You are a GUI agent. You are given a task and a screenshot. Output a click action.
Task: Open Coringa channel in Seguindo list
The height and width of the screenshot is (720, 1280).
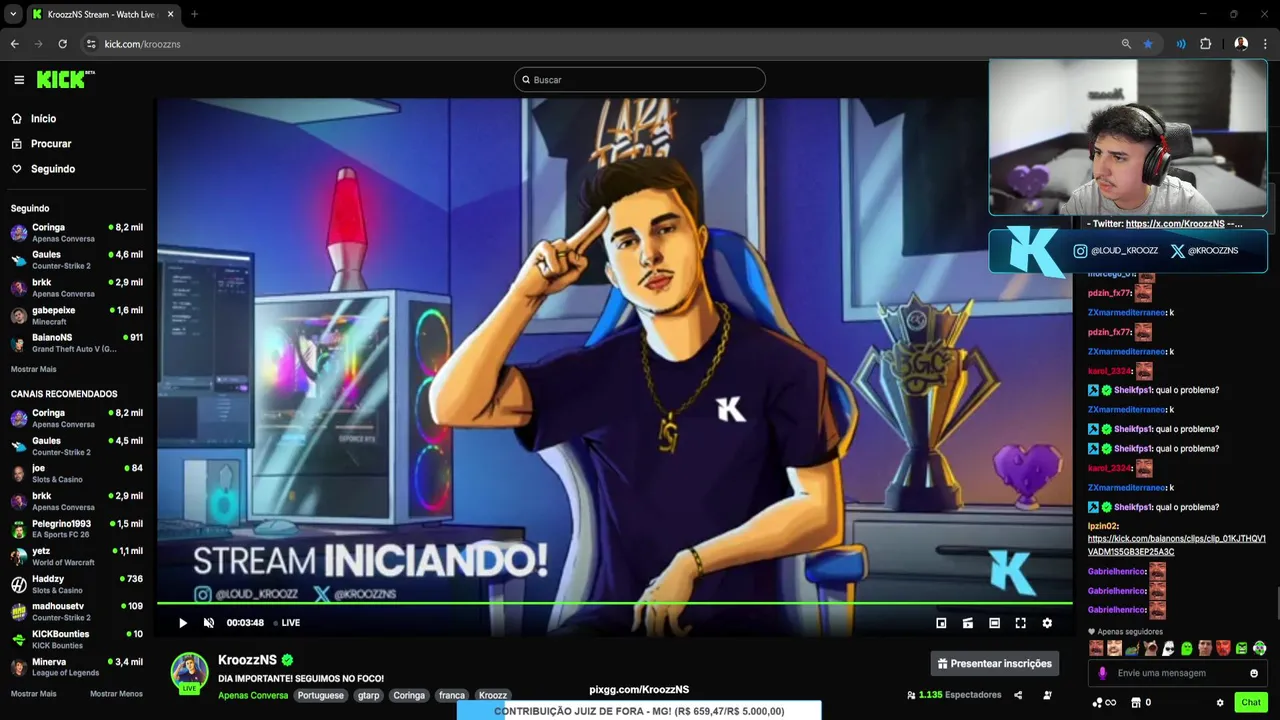tap(76, 232)
